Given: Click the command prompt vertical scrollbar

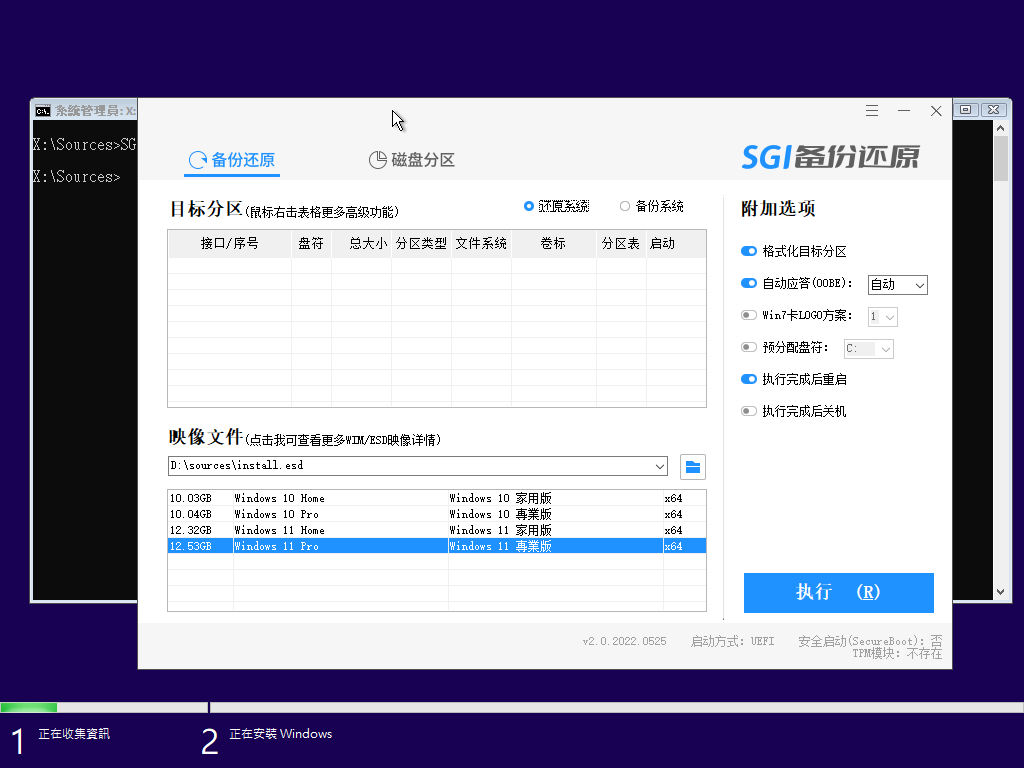Looking at the screenshot, I should pyautogui.click(x=1001, y=350).
